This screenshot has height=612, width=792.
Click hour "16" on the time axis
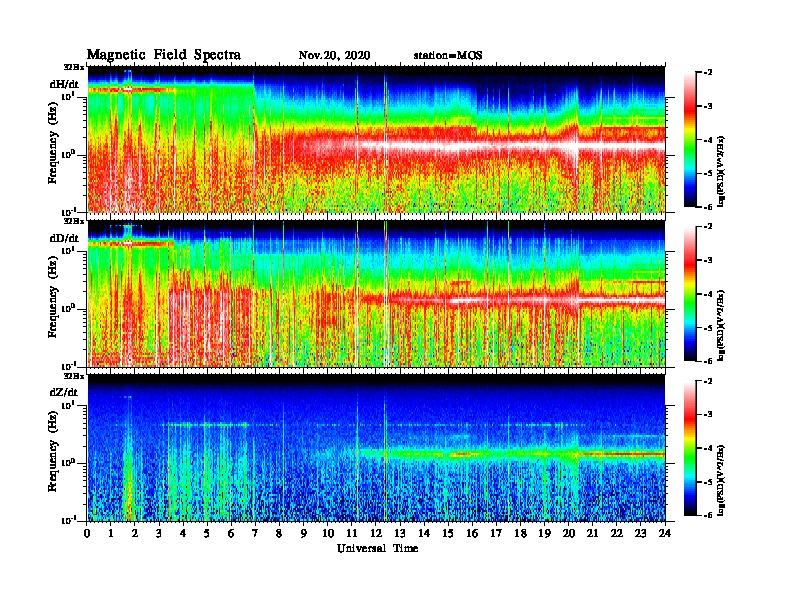(472, 533)
